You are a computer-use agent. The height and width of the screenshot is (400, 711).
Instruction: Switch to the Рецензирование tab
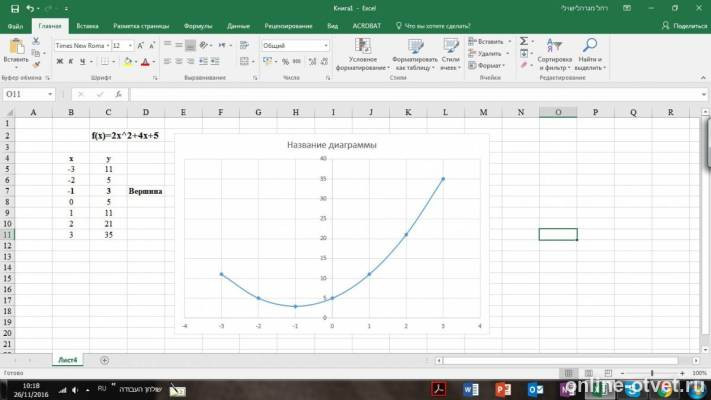(288, 26)
